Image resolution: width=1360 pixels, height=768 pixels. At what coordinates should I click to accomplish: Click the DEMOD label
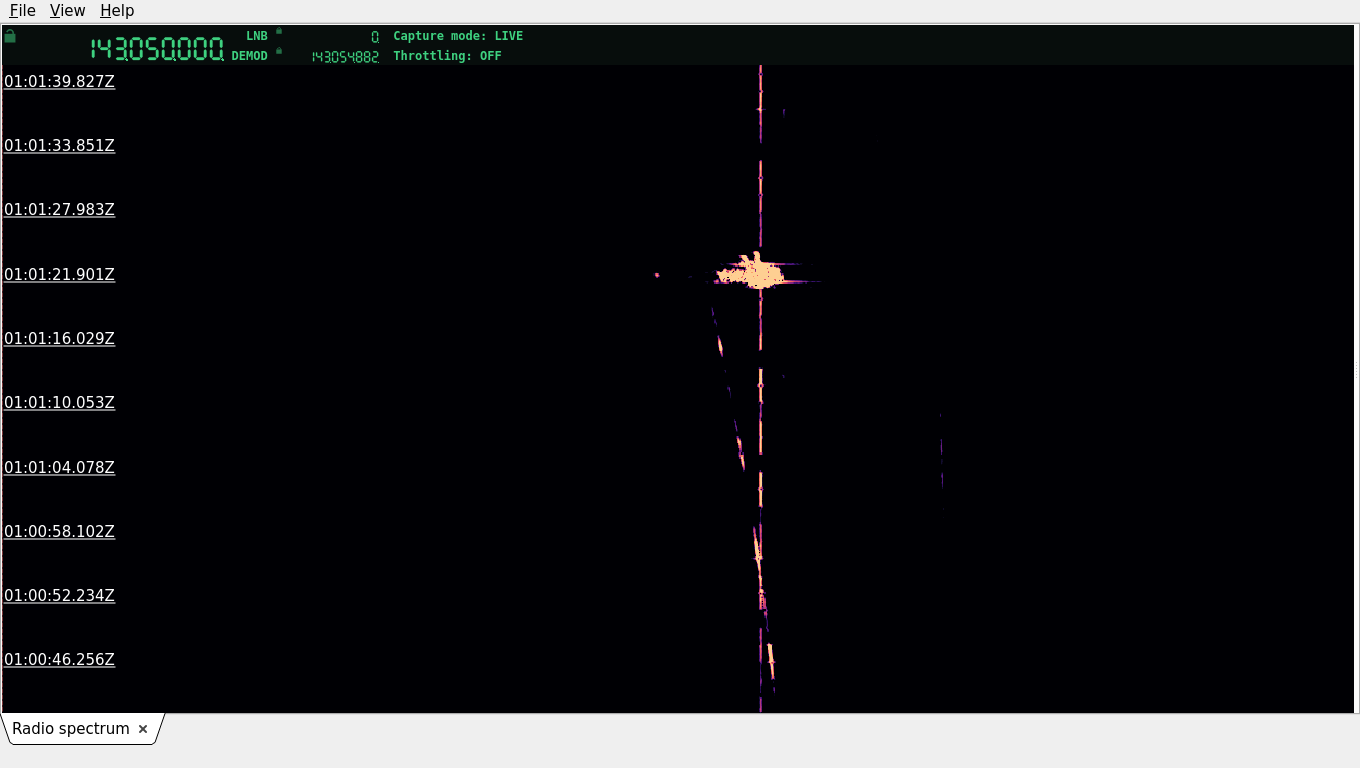pos(250,56)
